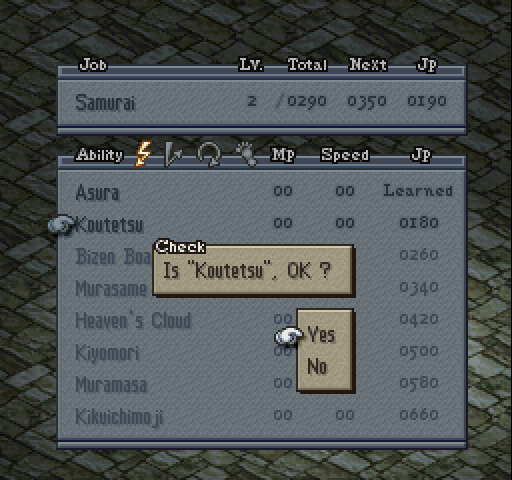Click the hand cursor next to Yes
512x480 pixels.
tap(288, 336)
